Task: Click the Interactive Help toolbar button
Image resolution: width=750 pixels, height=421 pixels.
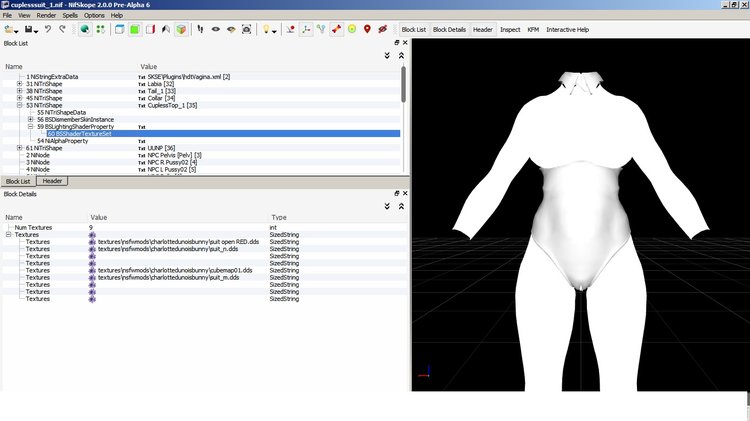Action: coord(567,30)
